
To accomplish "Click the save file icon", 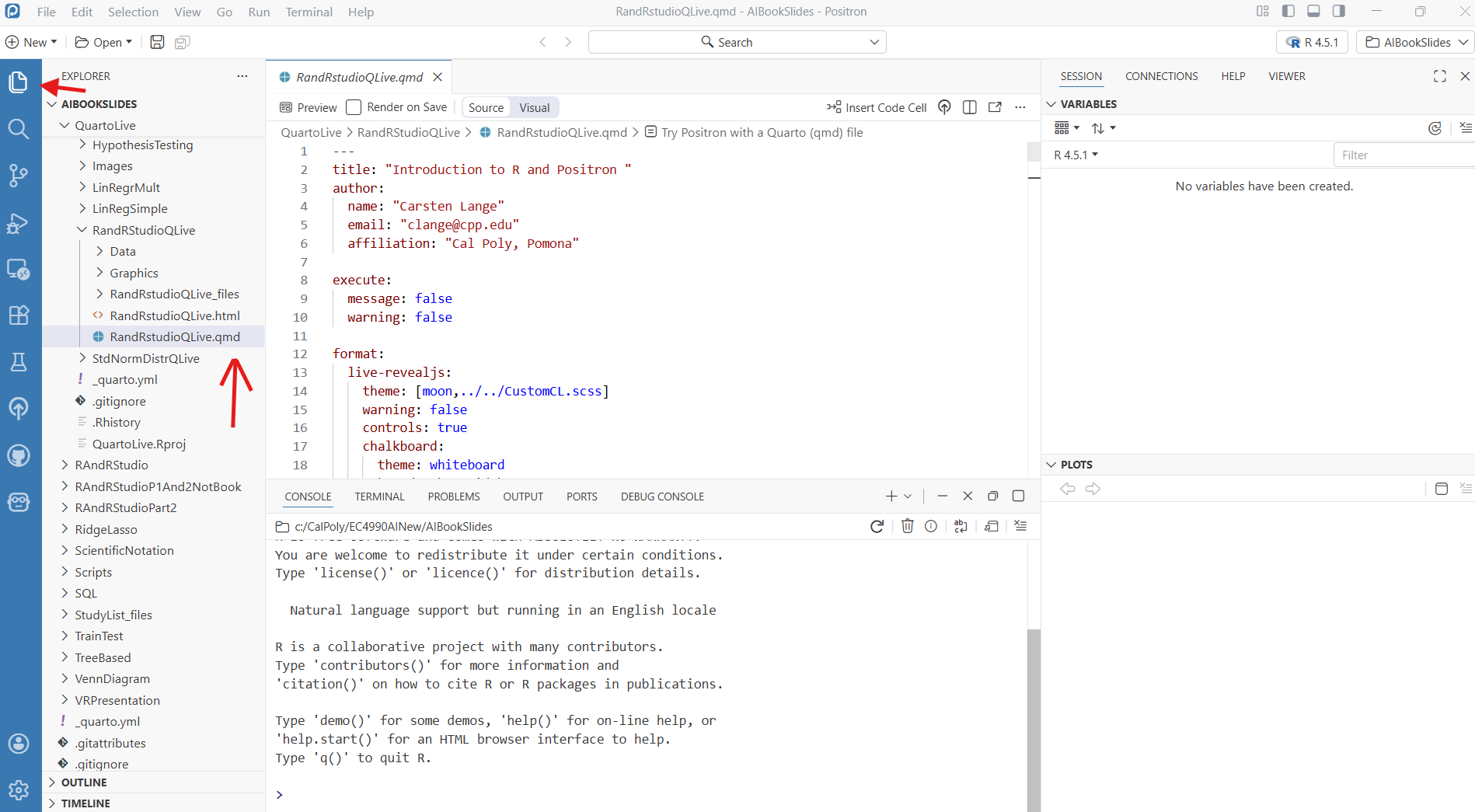I will tap(157, 42).
